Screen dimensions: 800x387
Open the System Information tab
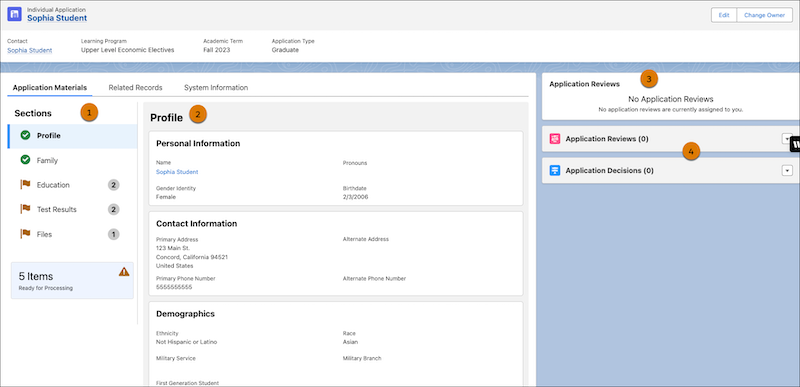216,88
